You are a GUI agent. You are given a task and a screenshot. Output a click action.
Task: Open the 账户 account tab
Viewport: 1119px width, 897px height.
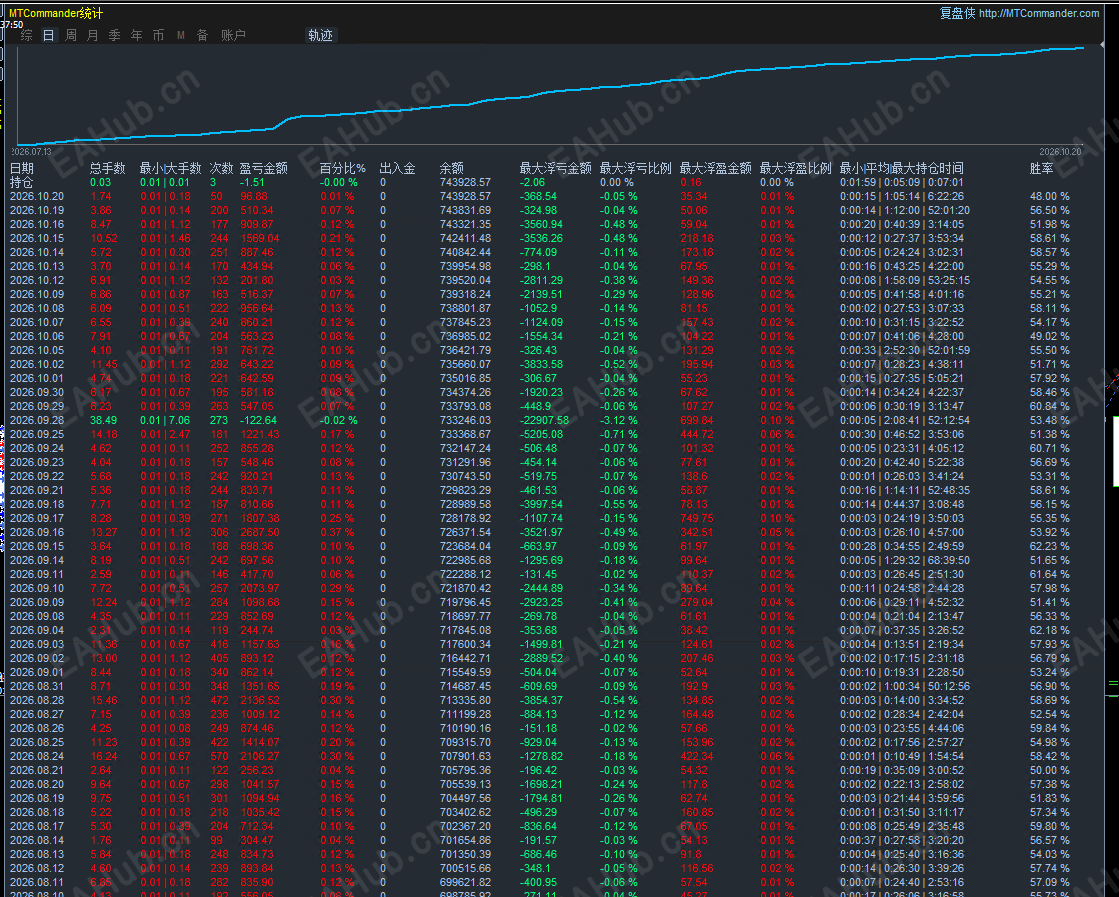click(233, 35)
